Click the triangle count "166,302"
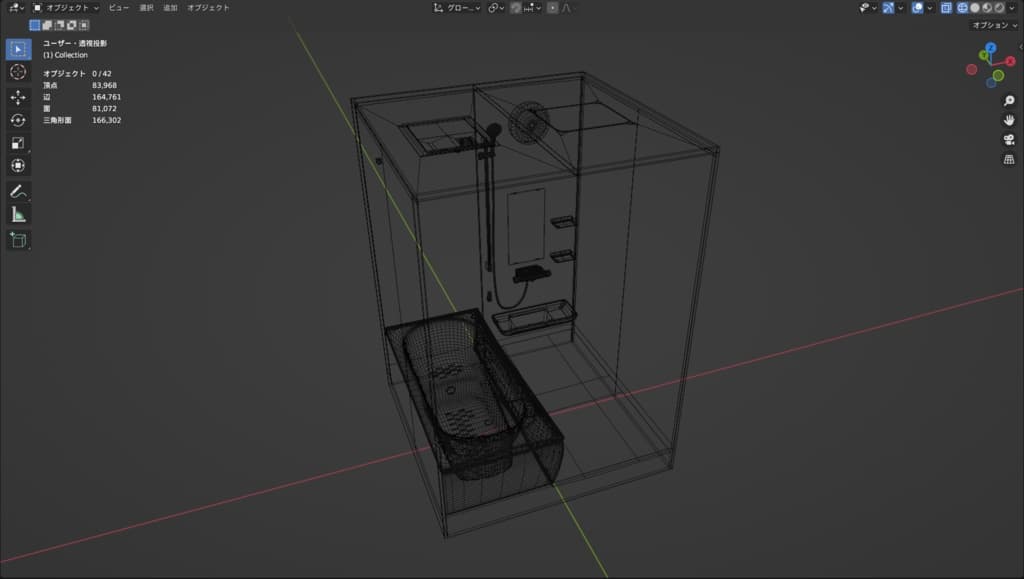The height and width of the screenshot is (579, 1024). (x=106, y=121)
